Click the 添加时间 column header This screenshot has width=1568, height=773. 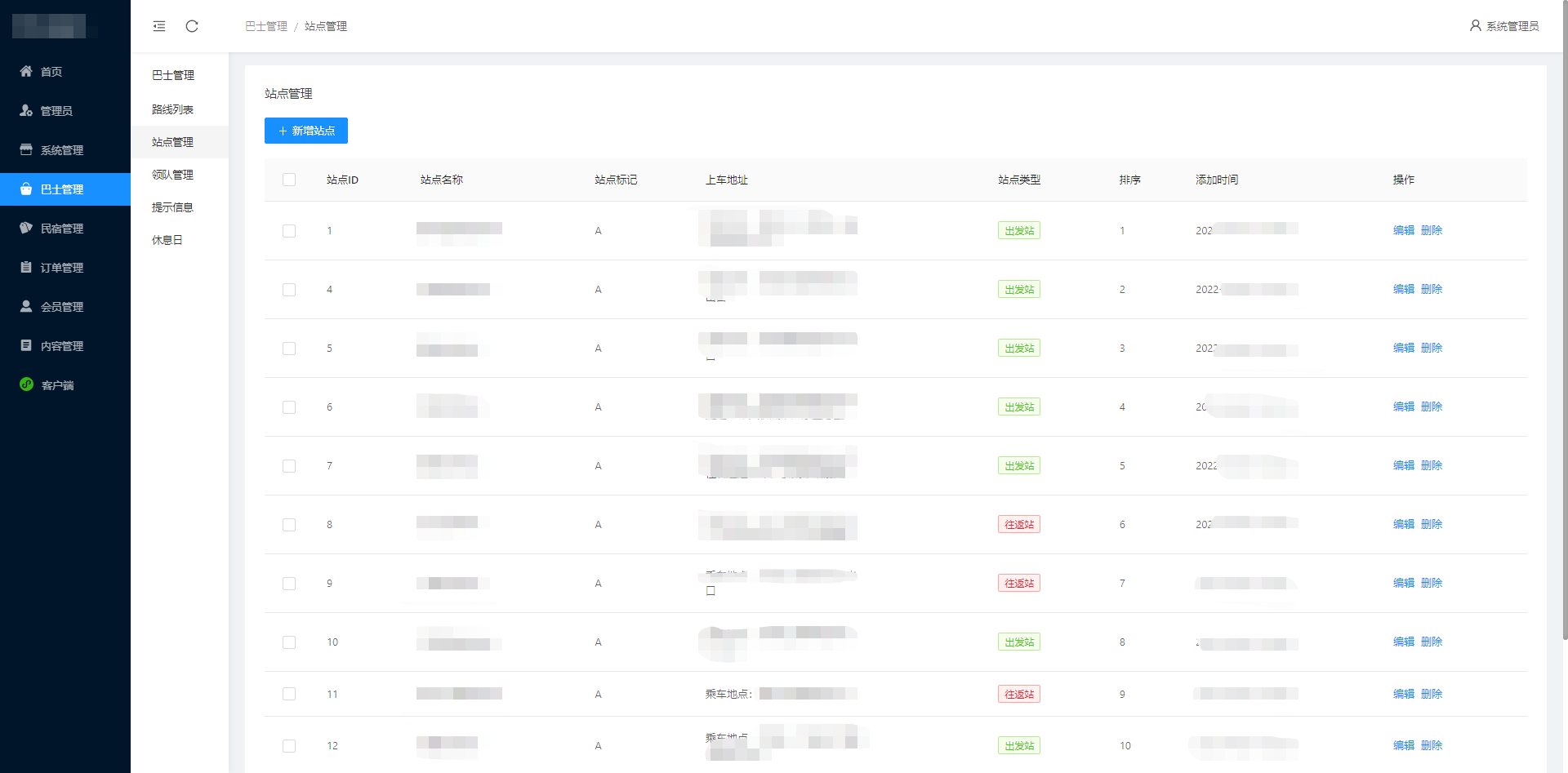point(1217,180)
